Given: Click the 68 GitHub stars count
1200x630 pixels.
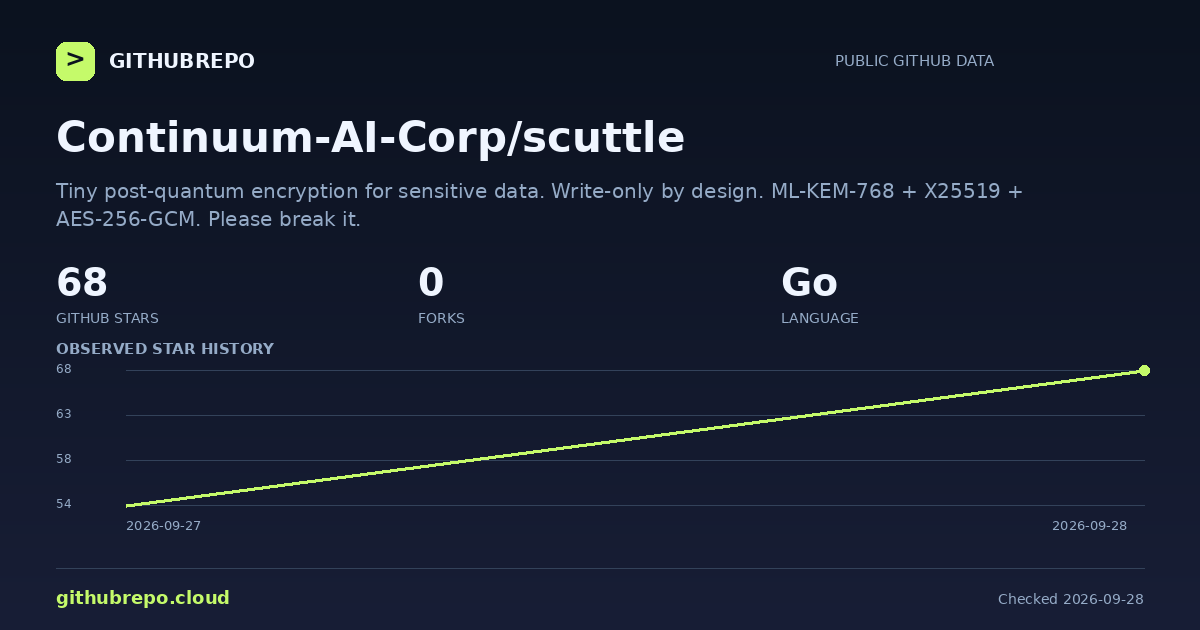Looking at the screenshot, I should [x=82, y=283].
